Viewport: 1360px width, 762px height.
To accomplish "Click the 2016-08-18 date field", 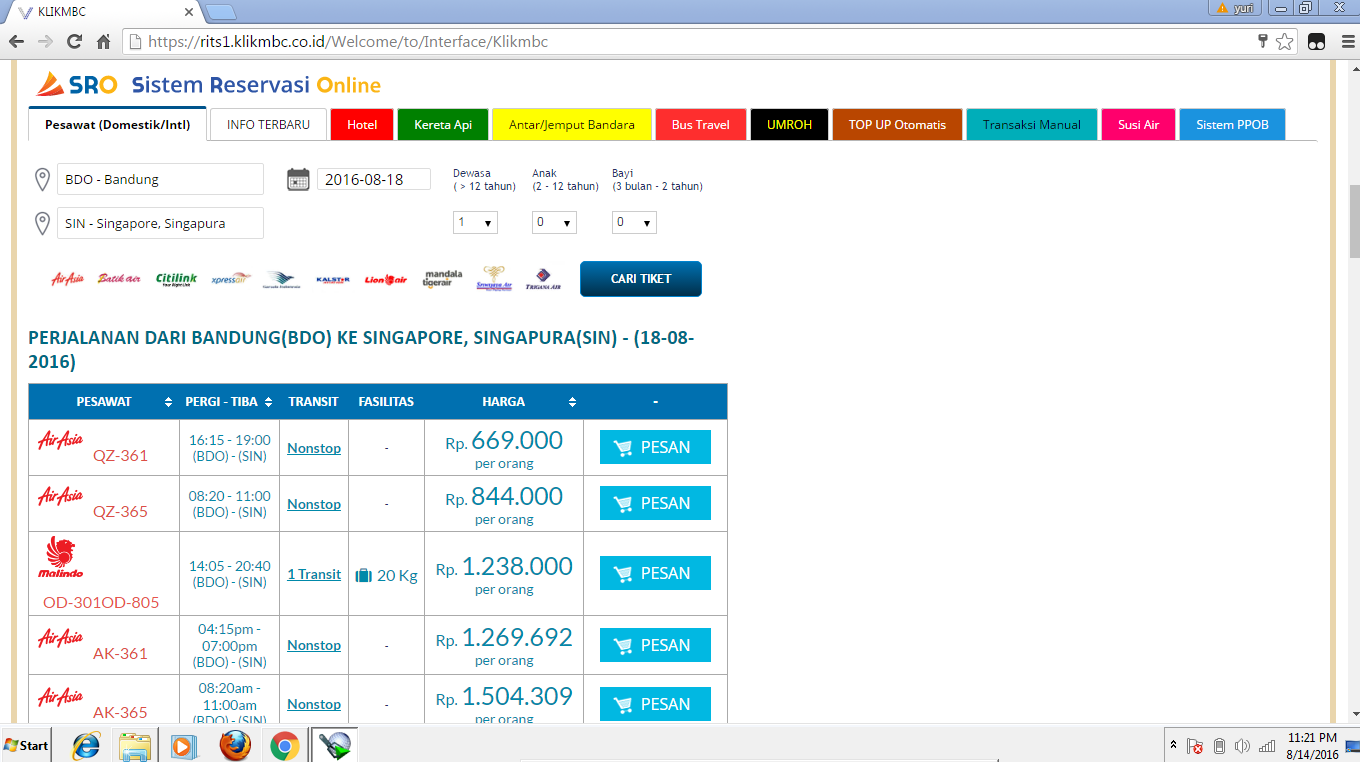I will (x=374, y=179).
